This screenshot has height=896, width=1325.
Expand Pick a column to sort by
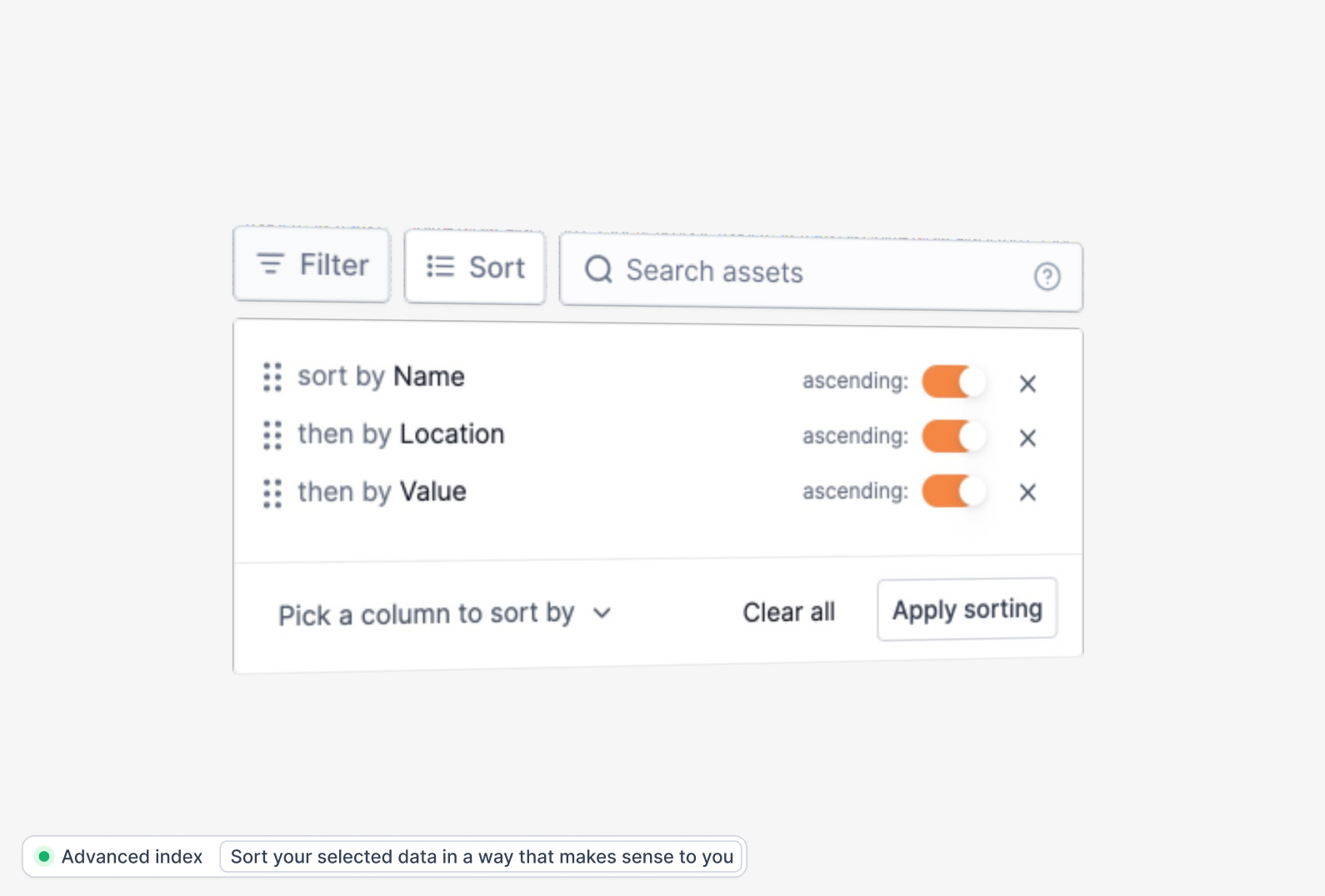tap(445, 614)
